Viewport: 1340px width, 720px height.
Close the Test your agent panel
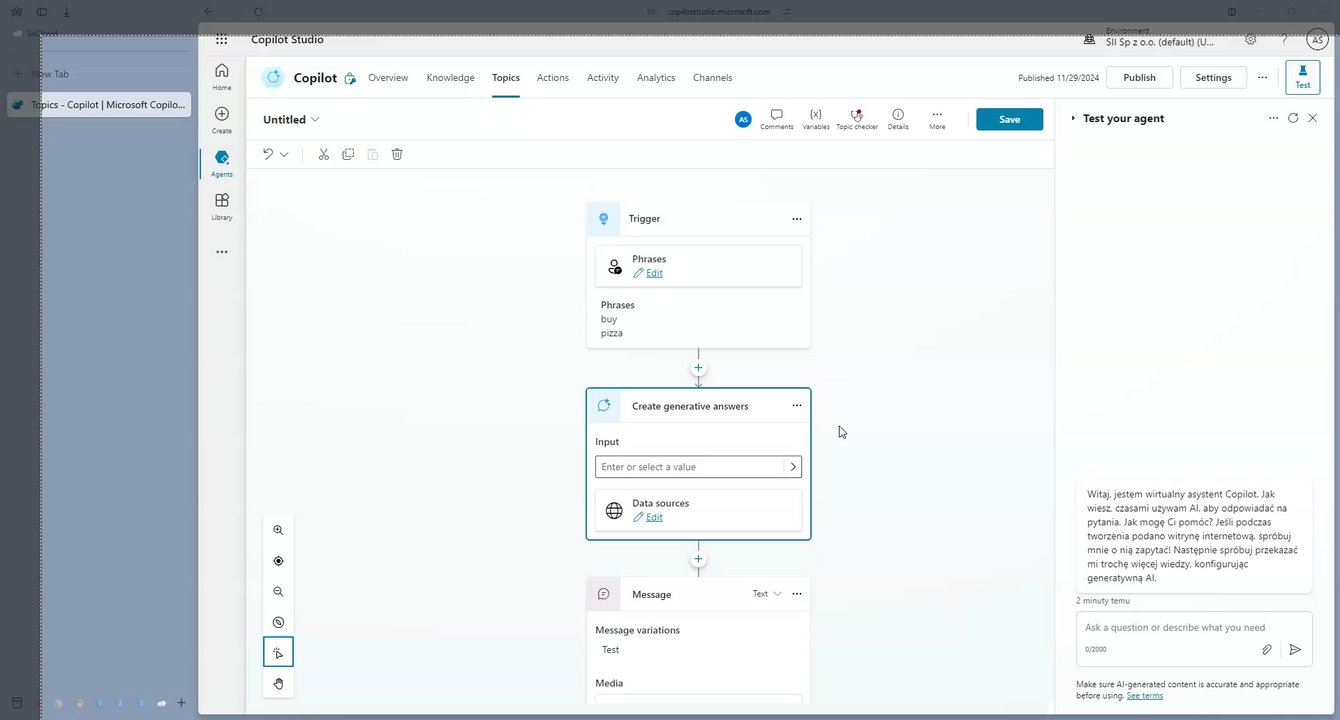point(1313,118)
